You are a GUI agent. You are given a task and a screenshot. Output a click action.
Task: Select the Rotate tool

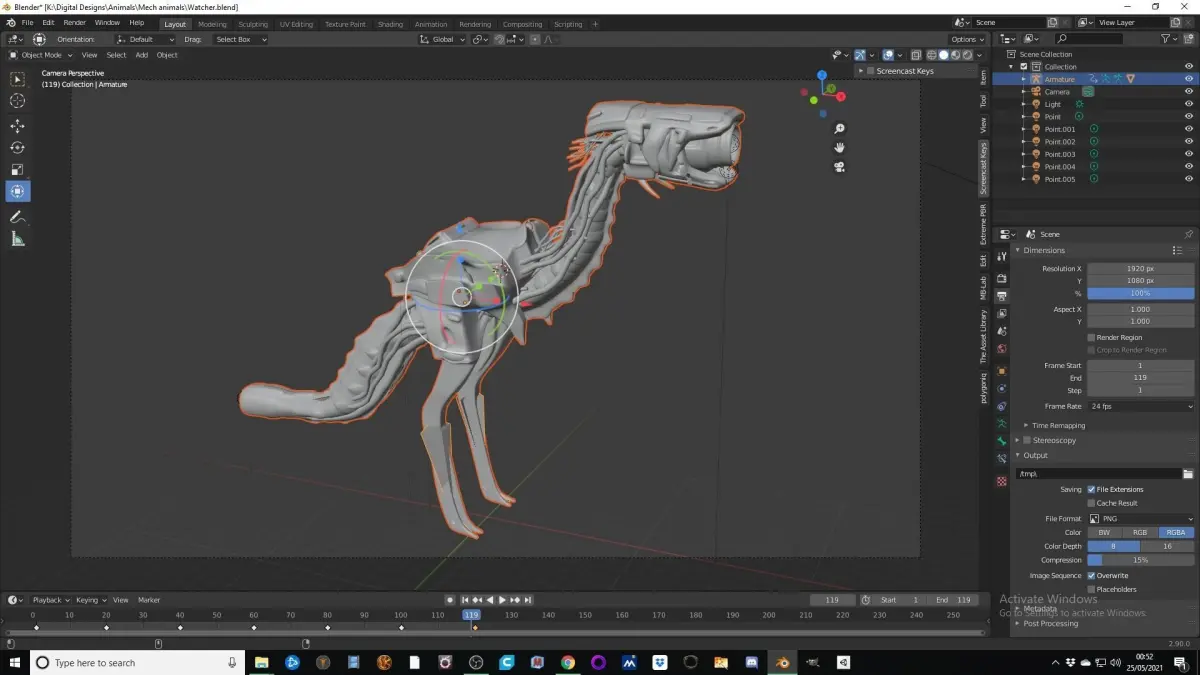click(18, 148)
